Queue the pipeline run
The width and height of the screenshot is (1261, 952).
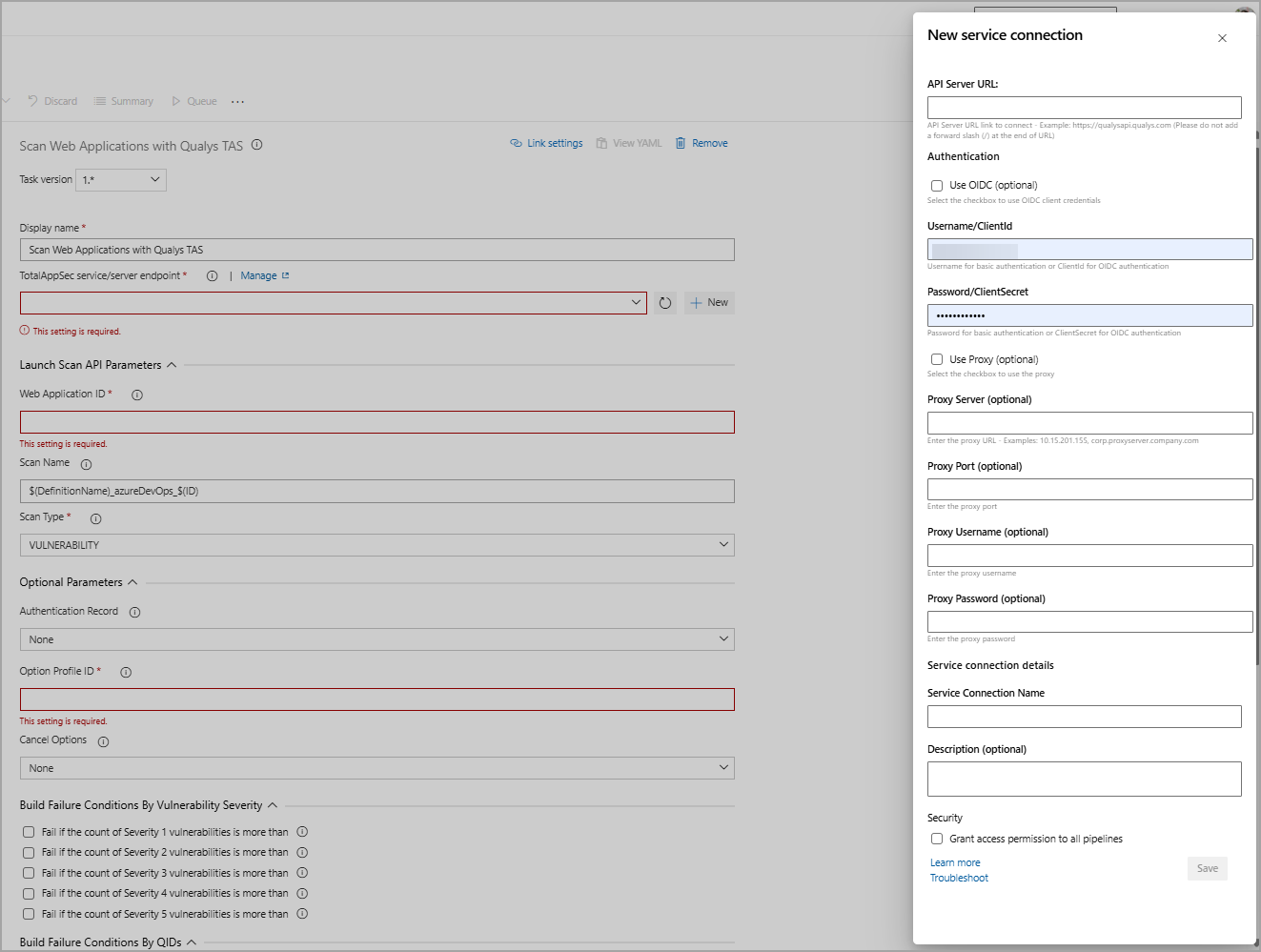point(194,101)
